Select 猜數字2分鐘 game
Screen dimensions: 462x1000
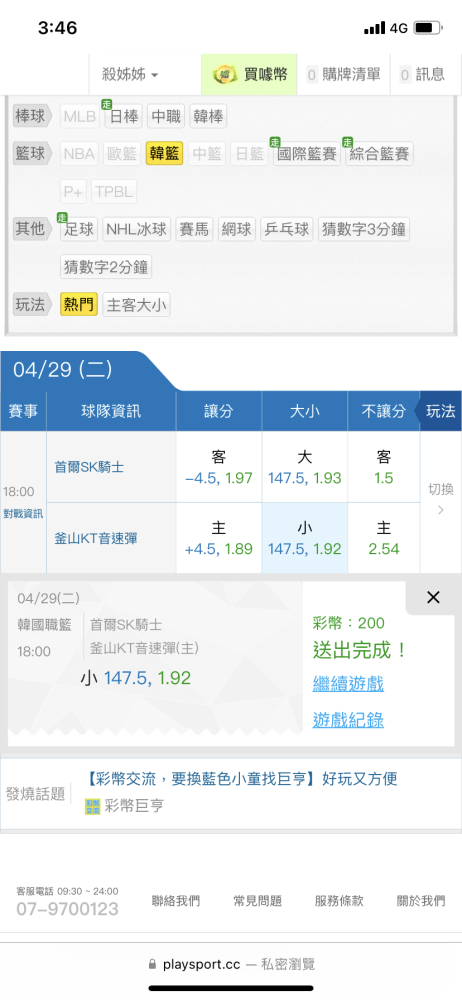(106, 266)
